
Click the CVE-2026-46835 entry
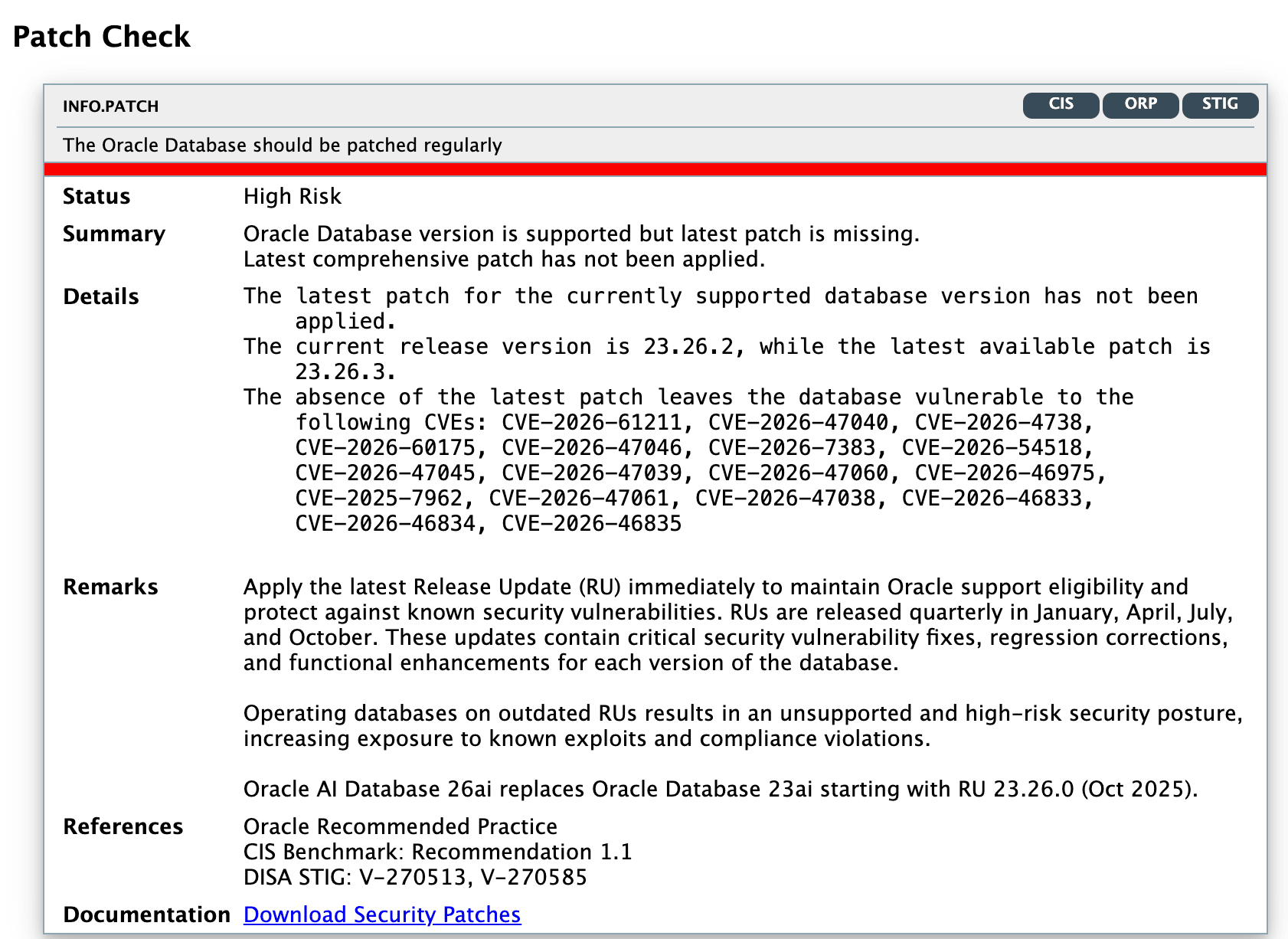[x=591, y=524]
